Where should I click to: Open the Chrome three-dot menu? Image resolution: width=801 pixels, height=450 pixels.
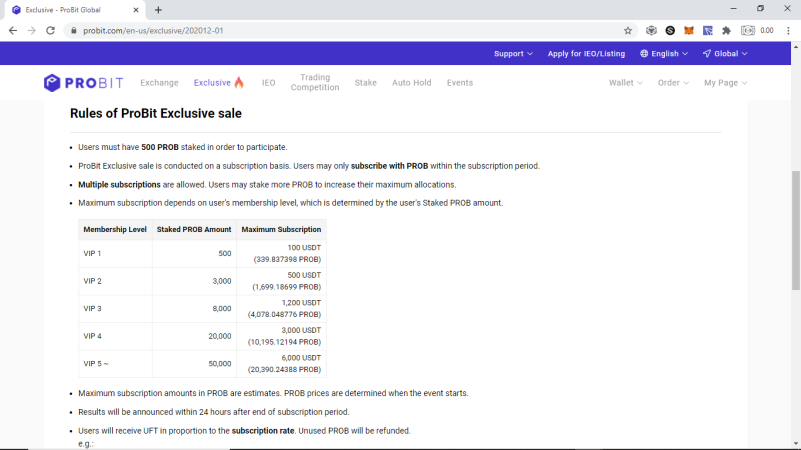788,31
